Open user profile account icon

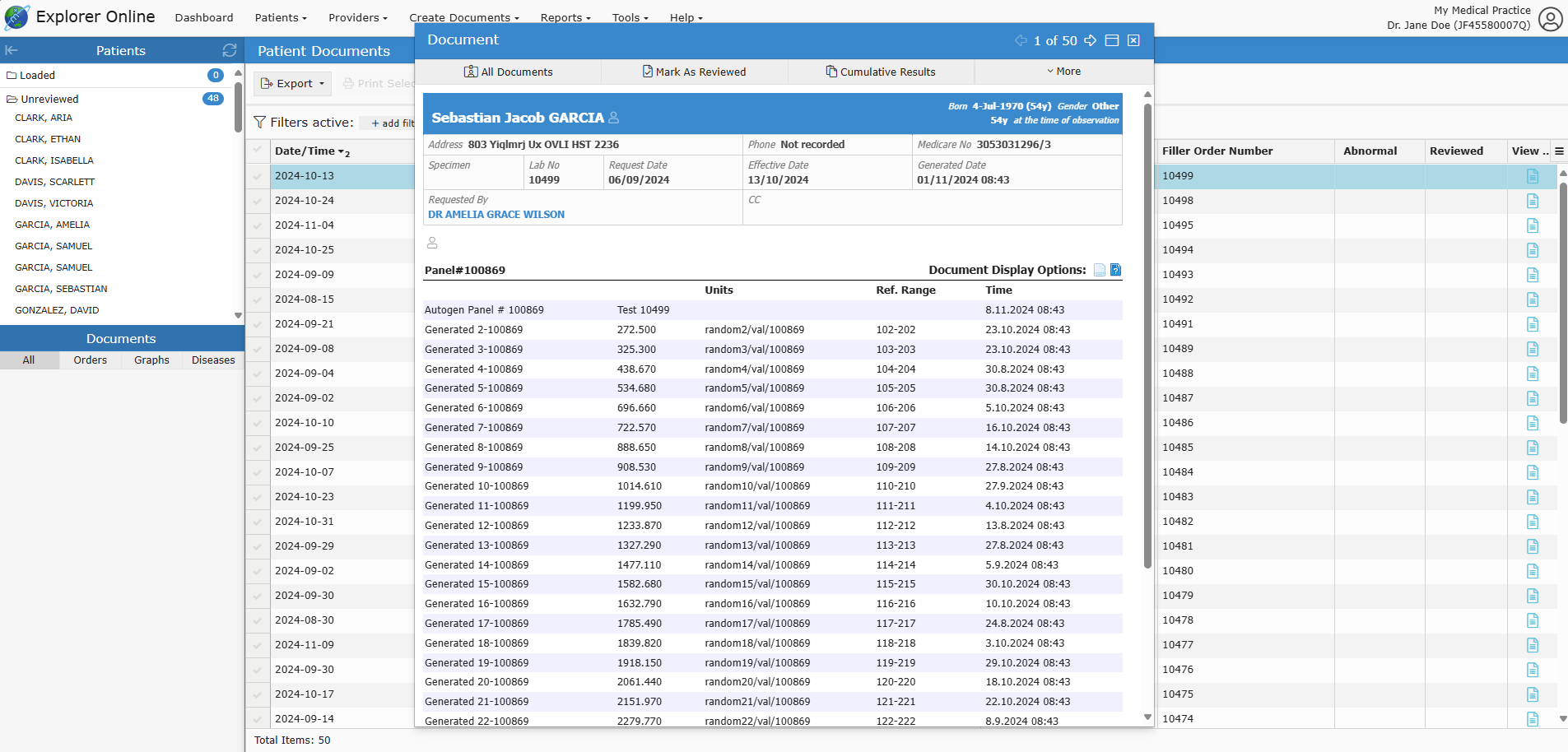1550,19
